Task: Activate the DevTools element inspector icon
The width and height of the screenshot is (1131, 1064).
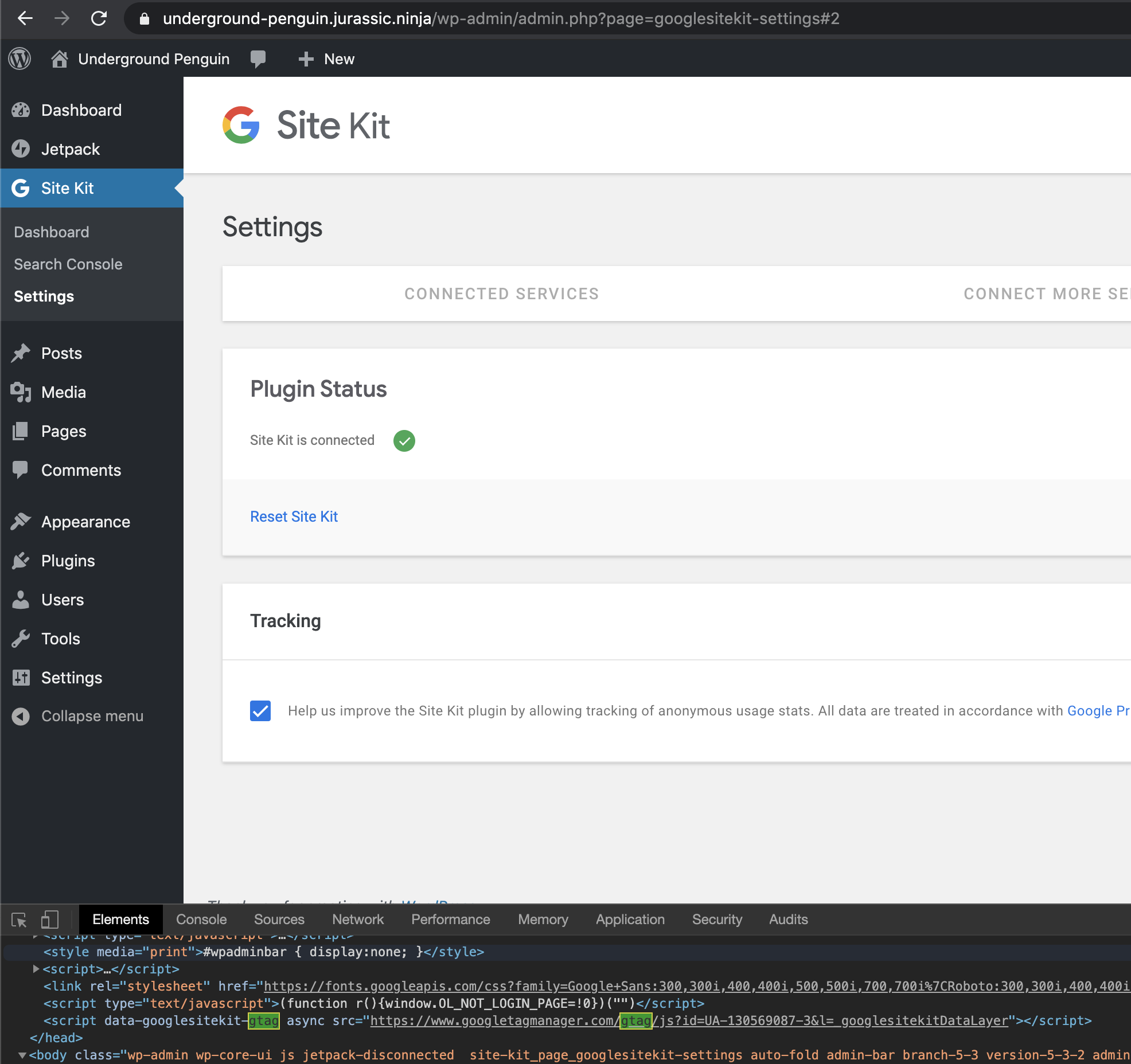Action: tap(19, 920)
